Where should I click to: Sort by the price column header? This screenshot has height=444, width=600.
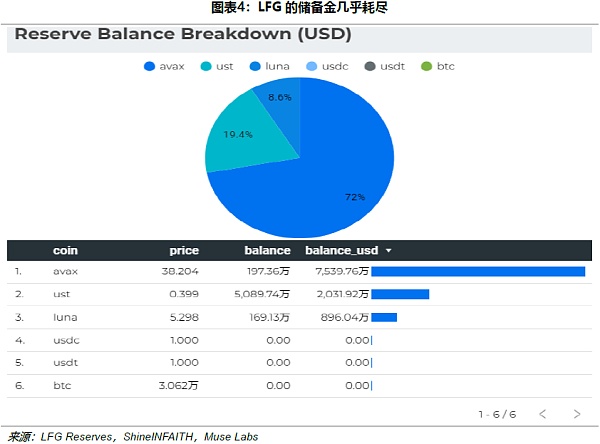184,250
